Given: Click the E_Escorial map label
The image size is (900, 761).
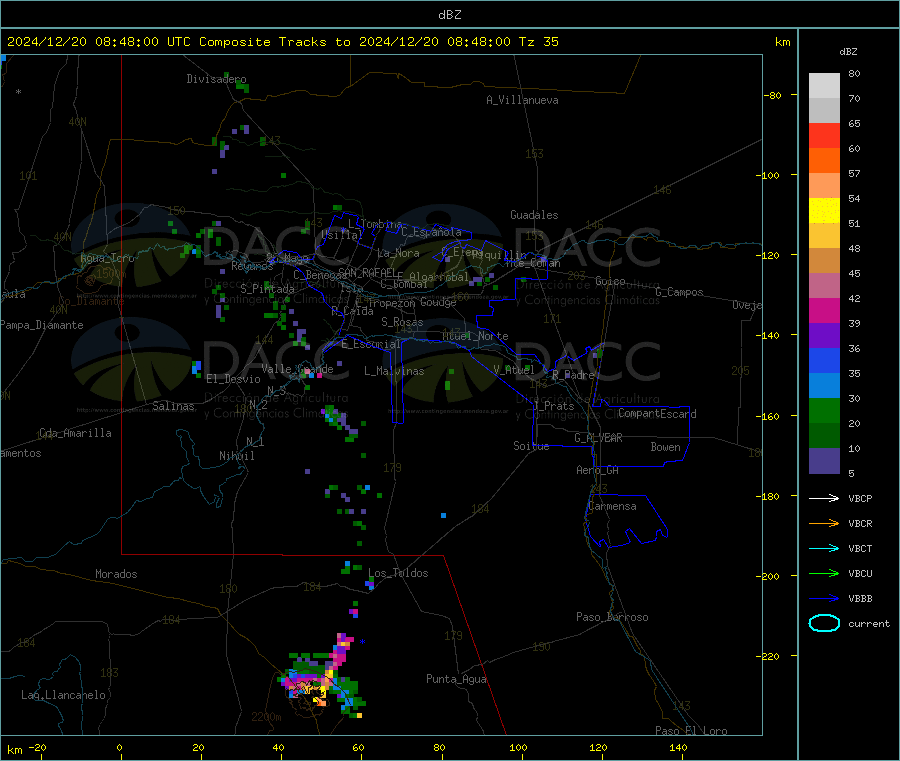Looking at the screenshot, I should (371, 344).
